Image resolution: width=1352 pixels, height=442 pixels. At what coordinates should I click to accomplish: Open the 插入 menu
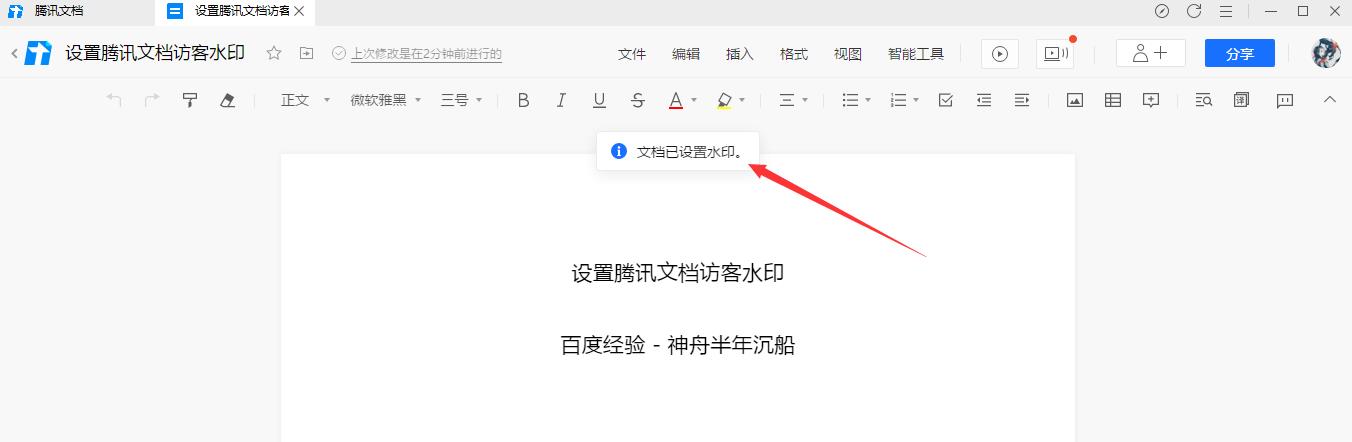740,54
